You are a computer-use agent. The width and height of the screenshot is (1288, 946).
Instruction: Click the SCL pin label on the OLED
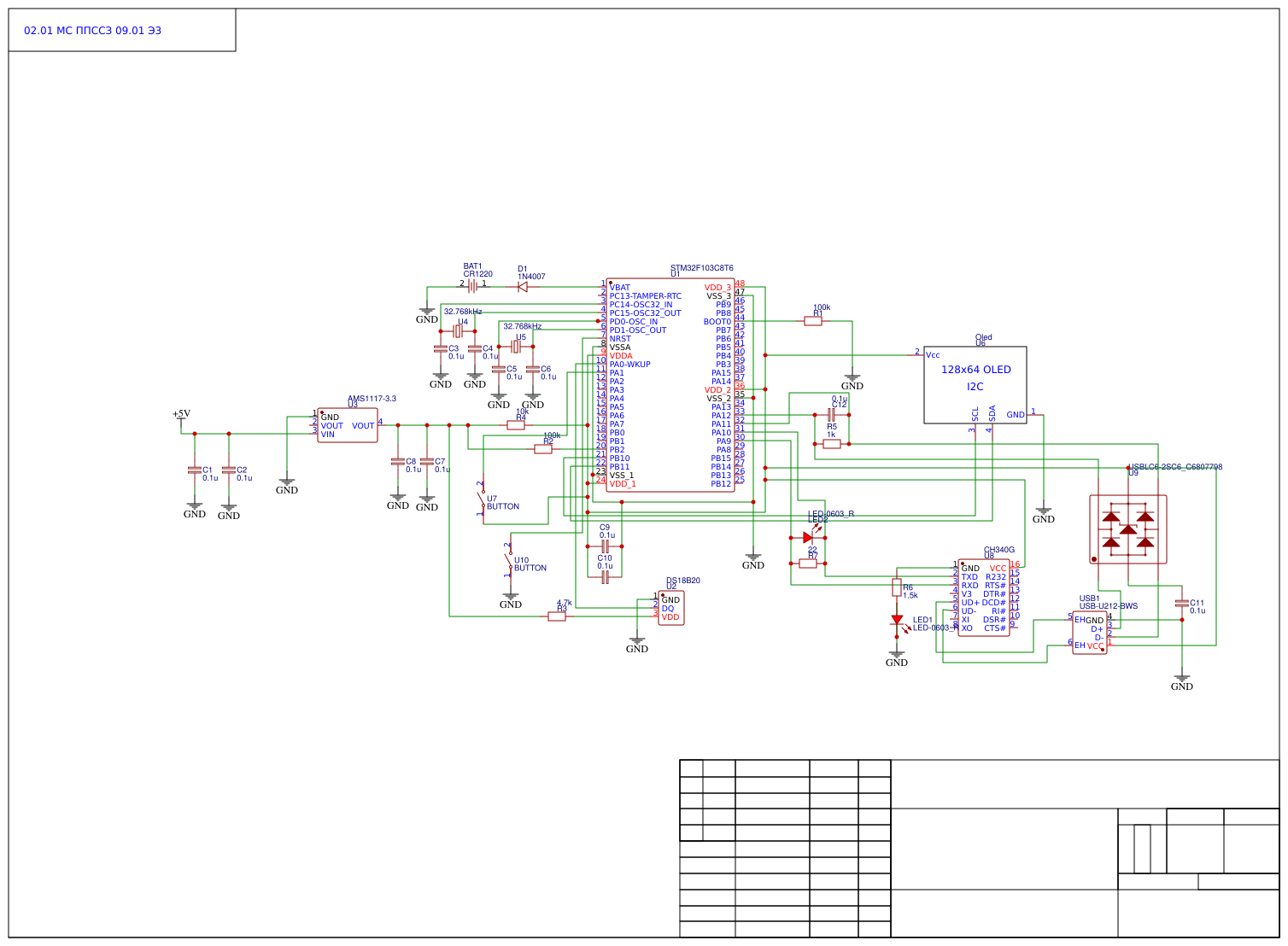coord(975,413)
